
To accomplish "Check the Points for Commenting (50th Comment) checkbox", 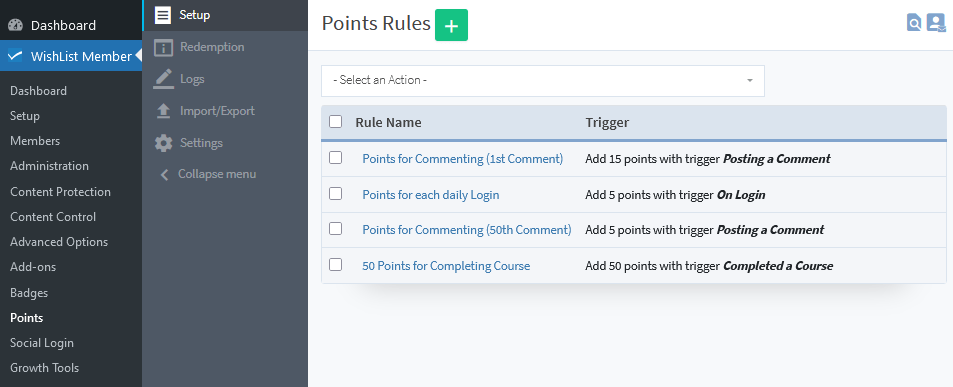I will [335, 229].
